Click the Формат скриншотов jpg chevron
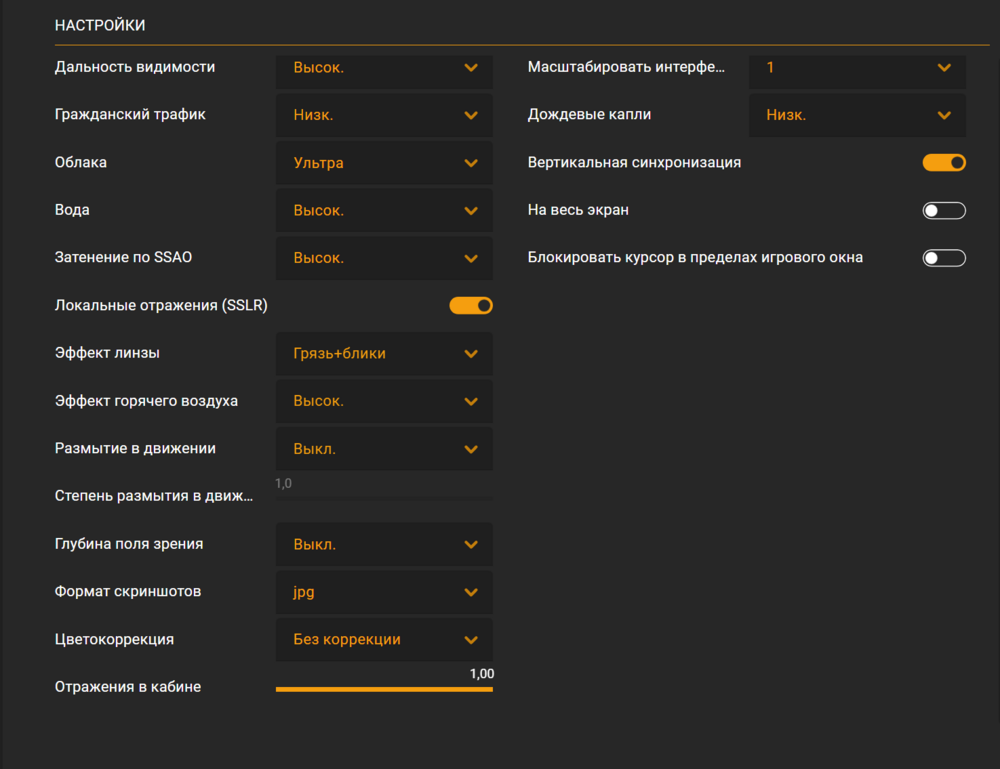Screen dimensions: 1000x769 pos(471,592)
